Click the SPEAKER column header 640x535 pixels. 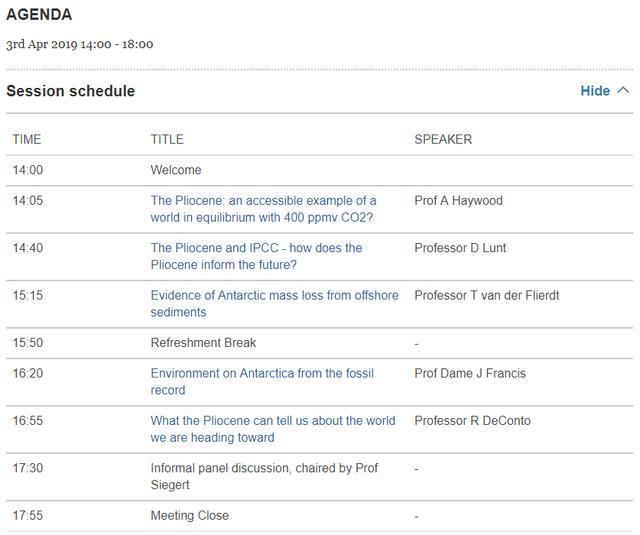443,139
